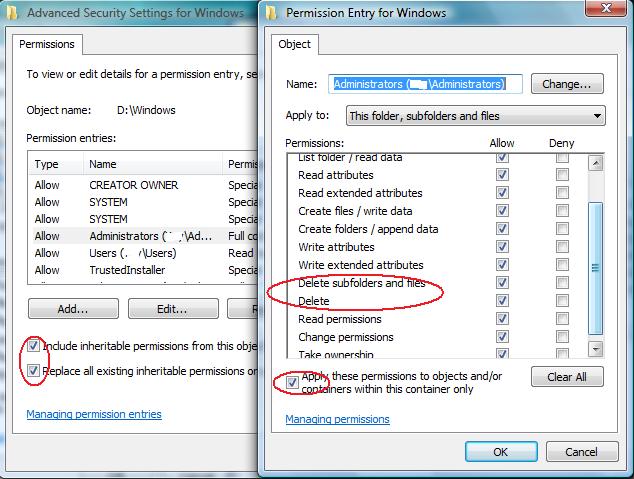Select the Permissions tab
Image resolution: width=634 pixels, height=479 pixels.
tap(47, 44)
